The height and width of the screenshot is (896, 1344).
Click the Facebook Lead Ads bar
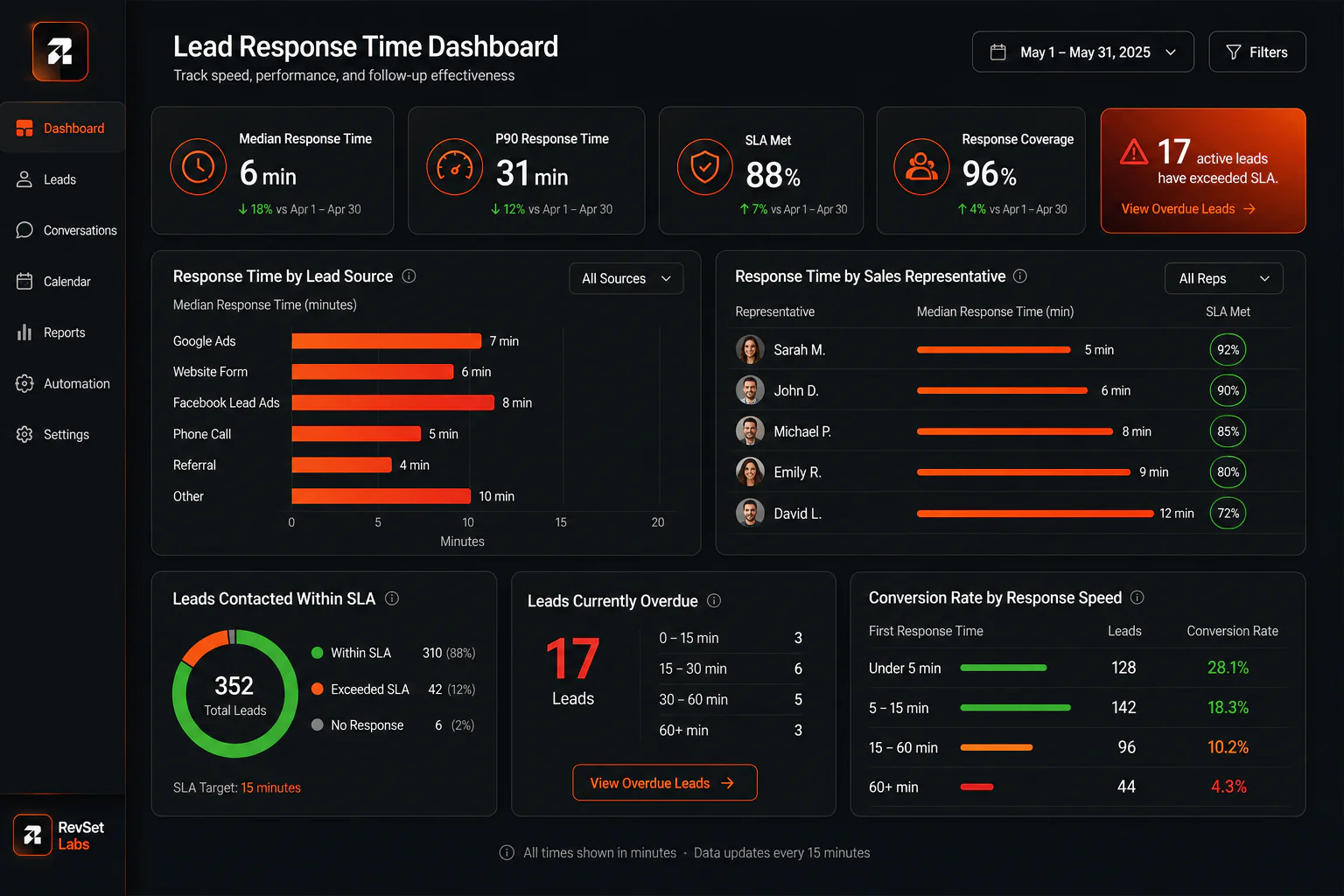coord(393,402)
